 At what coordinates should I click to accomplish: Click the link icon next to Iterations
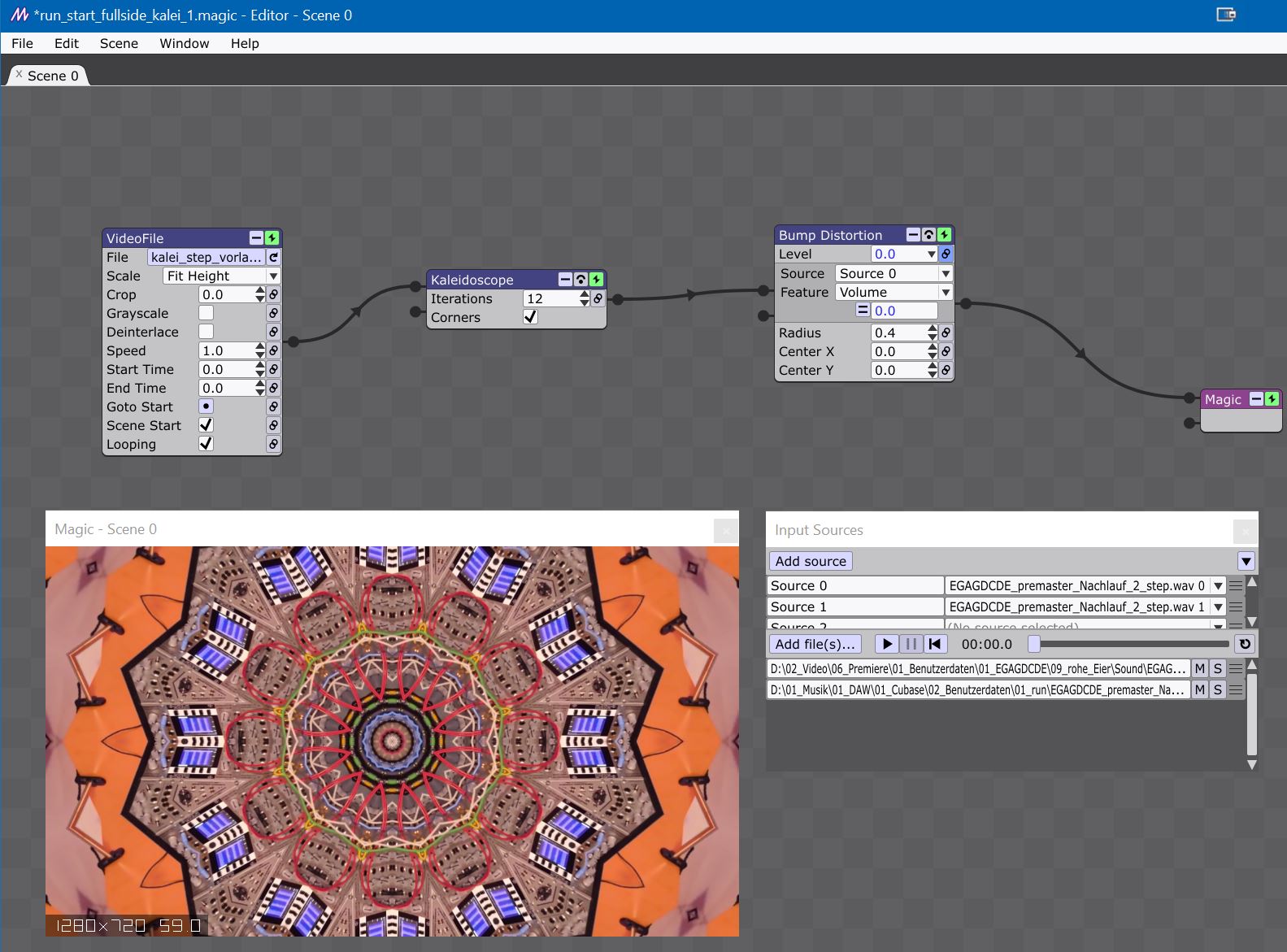coord(598,298)
